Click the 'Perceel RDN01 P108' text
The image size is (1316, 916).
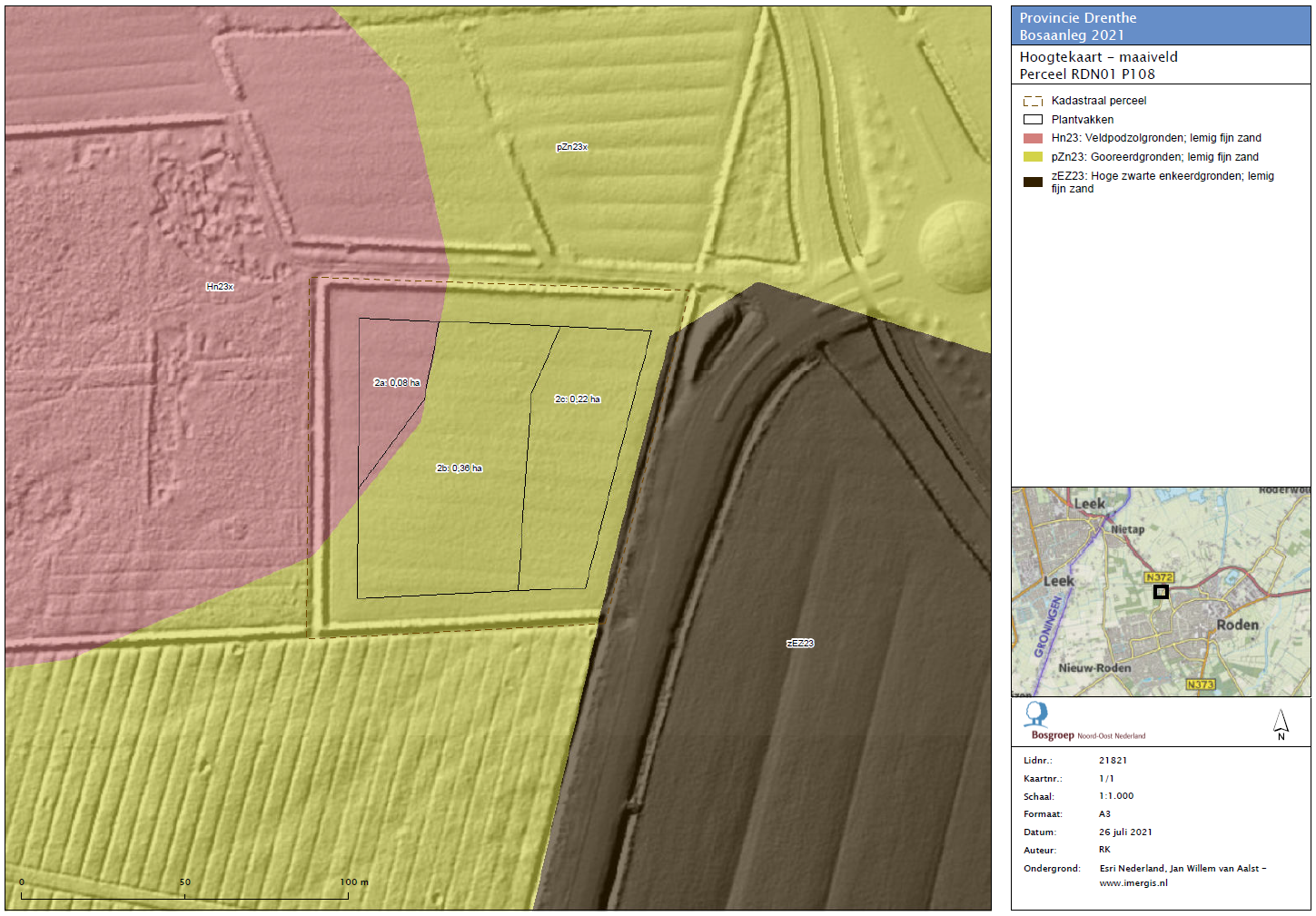pos(1087,74)
